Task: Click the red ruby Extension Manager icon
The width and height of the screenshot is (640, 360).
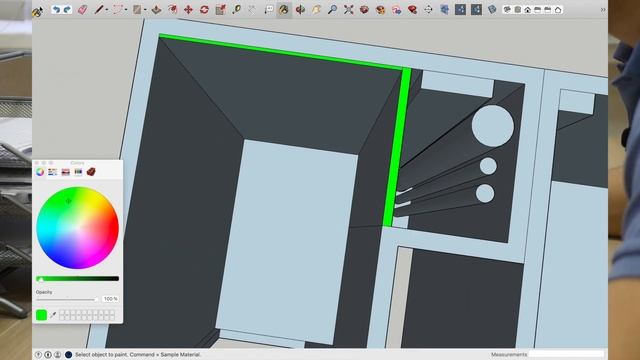Action: [412, 9]
